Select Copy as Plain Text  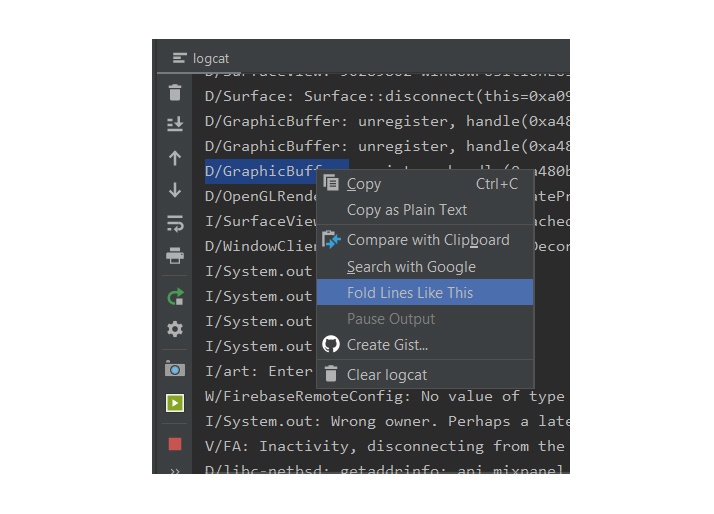point(407,210)
